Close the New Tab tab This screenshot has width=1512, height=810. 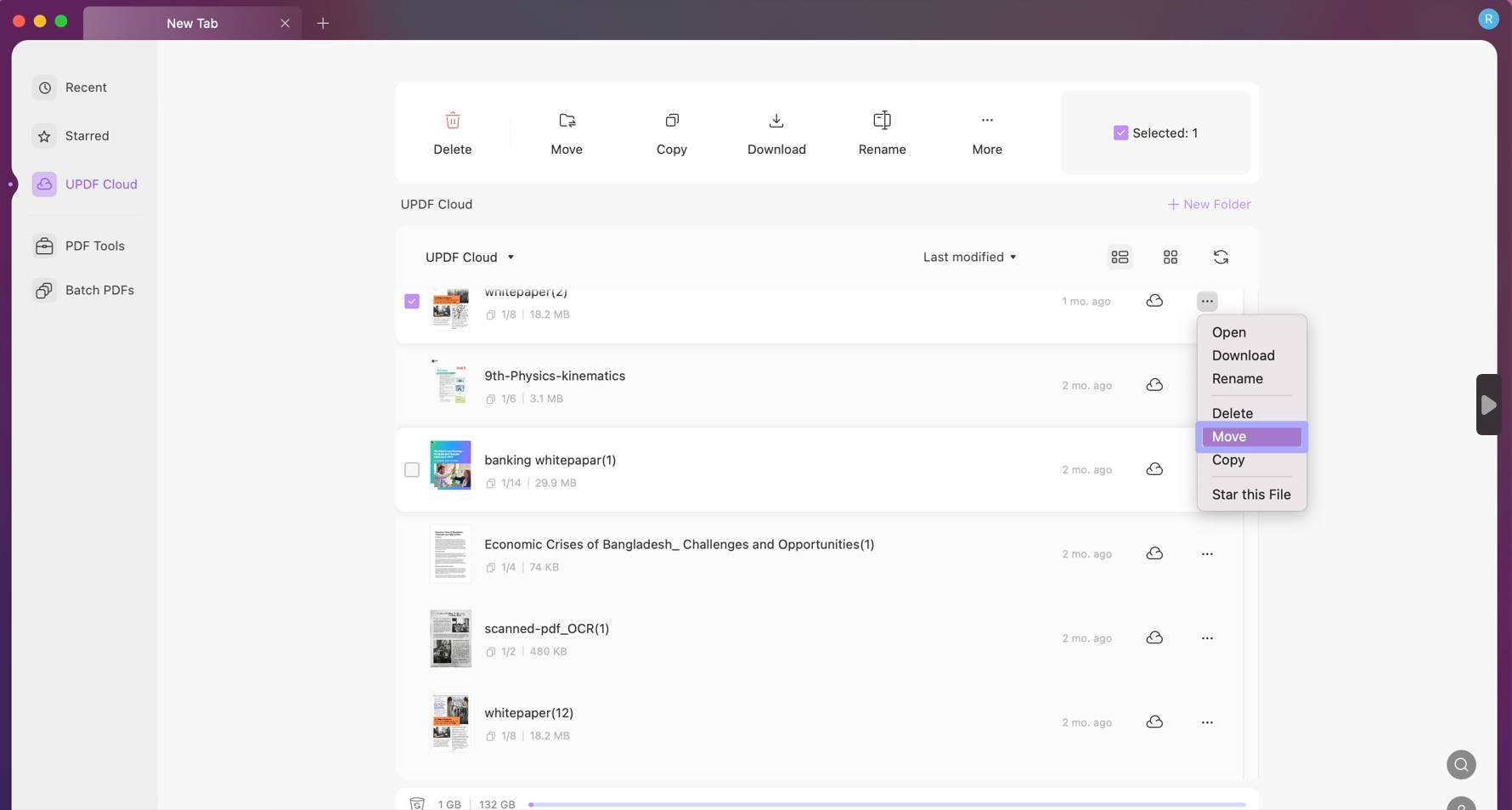(285, 23)
